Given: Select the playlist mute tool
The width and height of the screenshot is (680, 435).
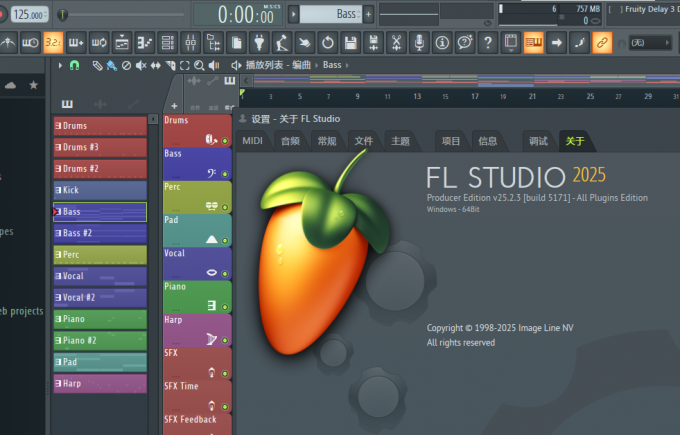Looking at the screenshot, I should (141, 65).
